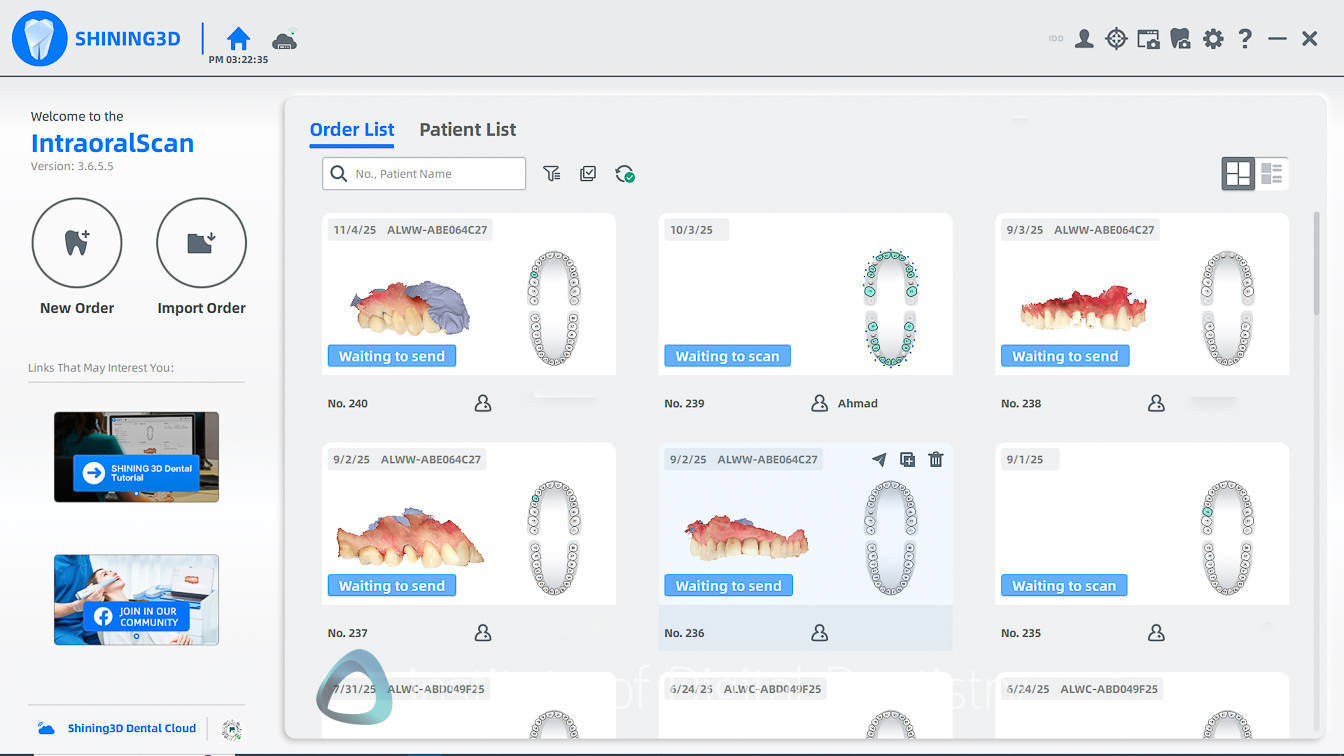Viewport: 1344px width, 756px height.
Task: Open the filter icon above the order list
Action: 551,173
